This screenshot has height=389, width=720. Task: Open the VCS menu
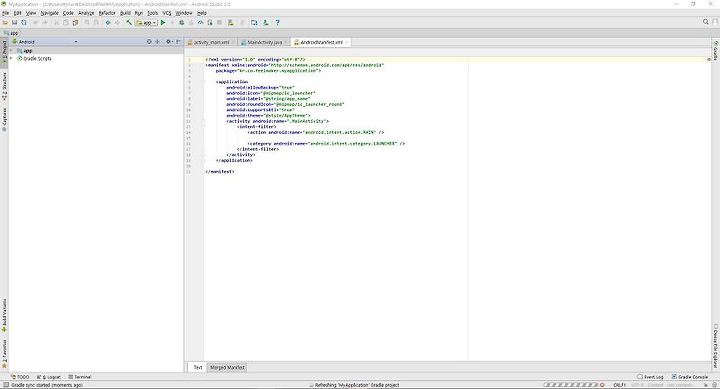coord(167,13)
